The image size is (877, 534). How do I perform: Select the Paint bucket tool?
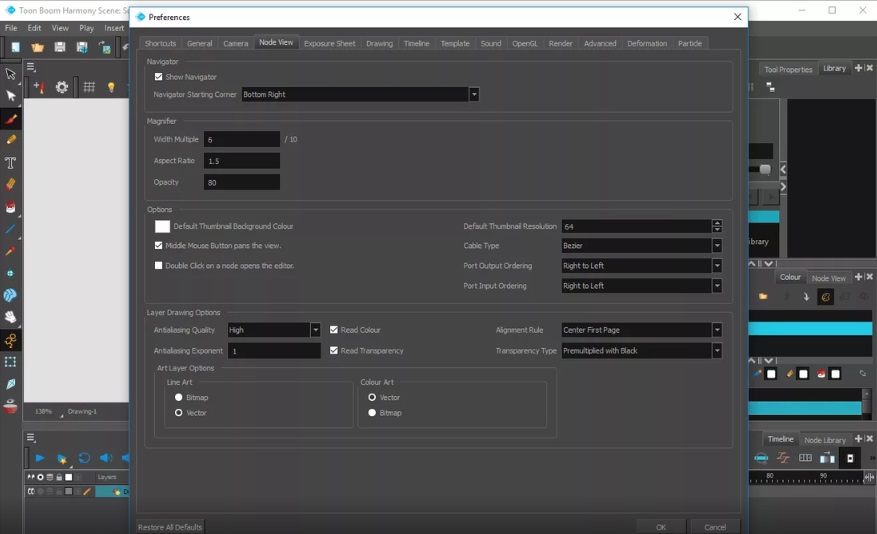(x=11, y=207)
